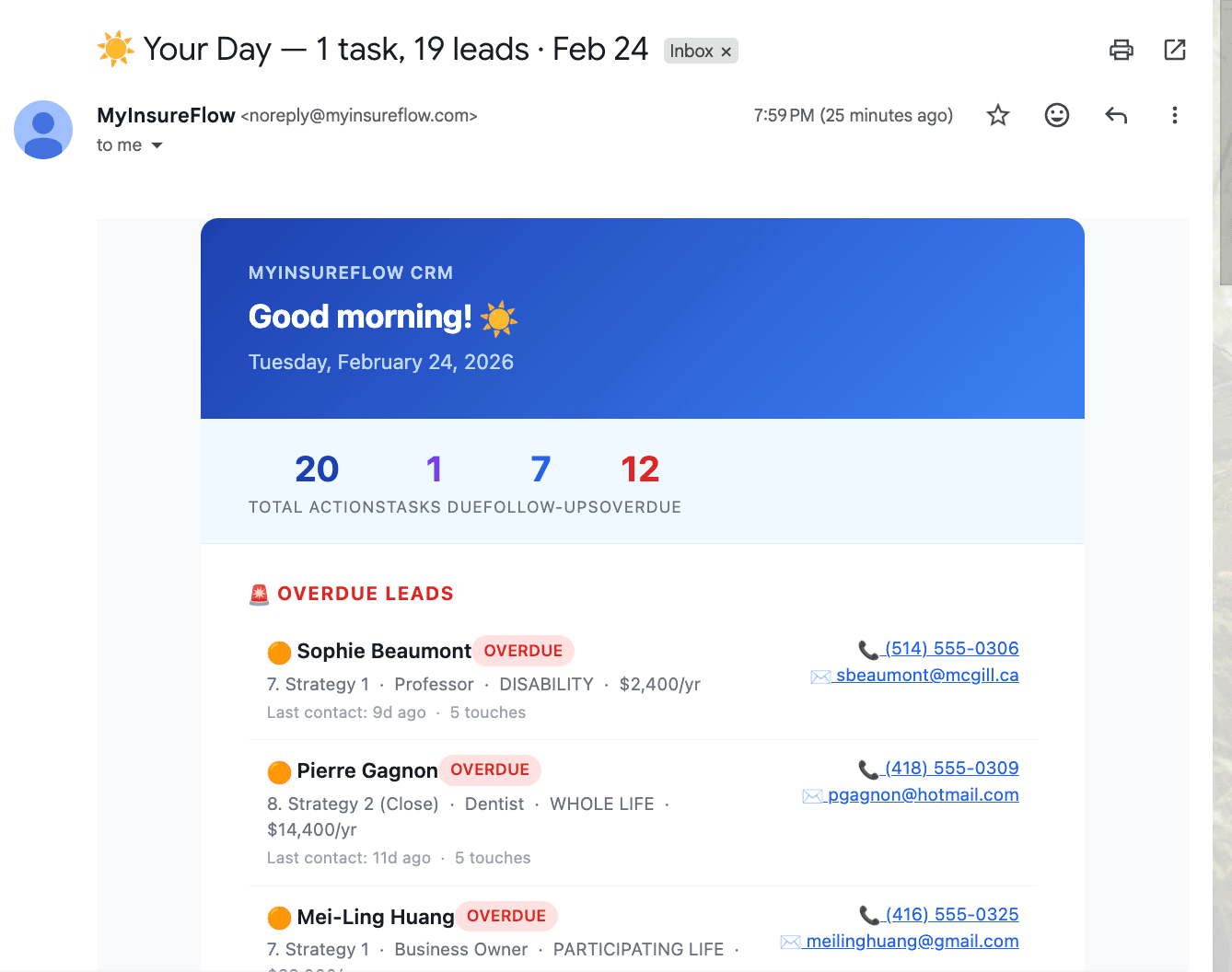Image resolution: width=1232 pixels, height=972 pixels.
Task: Click the envelope icon beside sbeaumont@mcgill.ca
Action: tap(819, 676)
